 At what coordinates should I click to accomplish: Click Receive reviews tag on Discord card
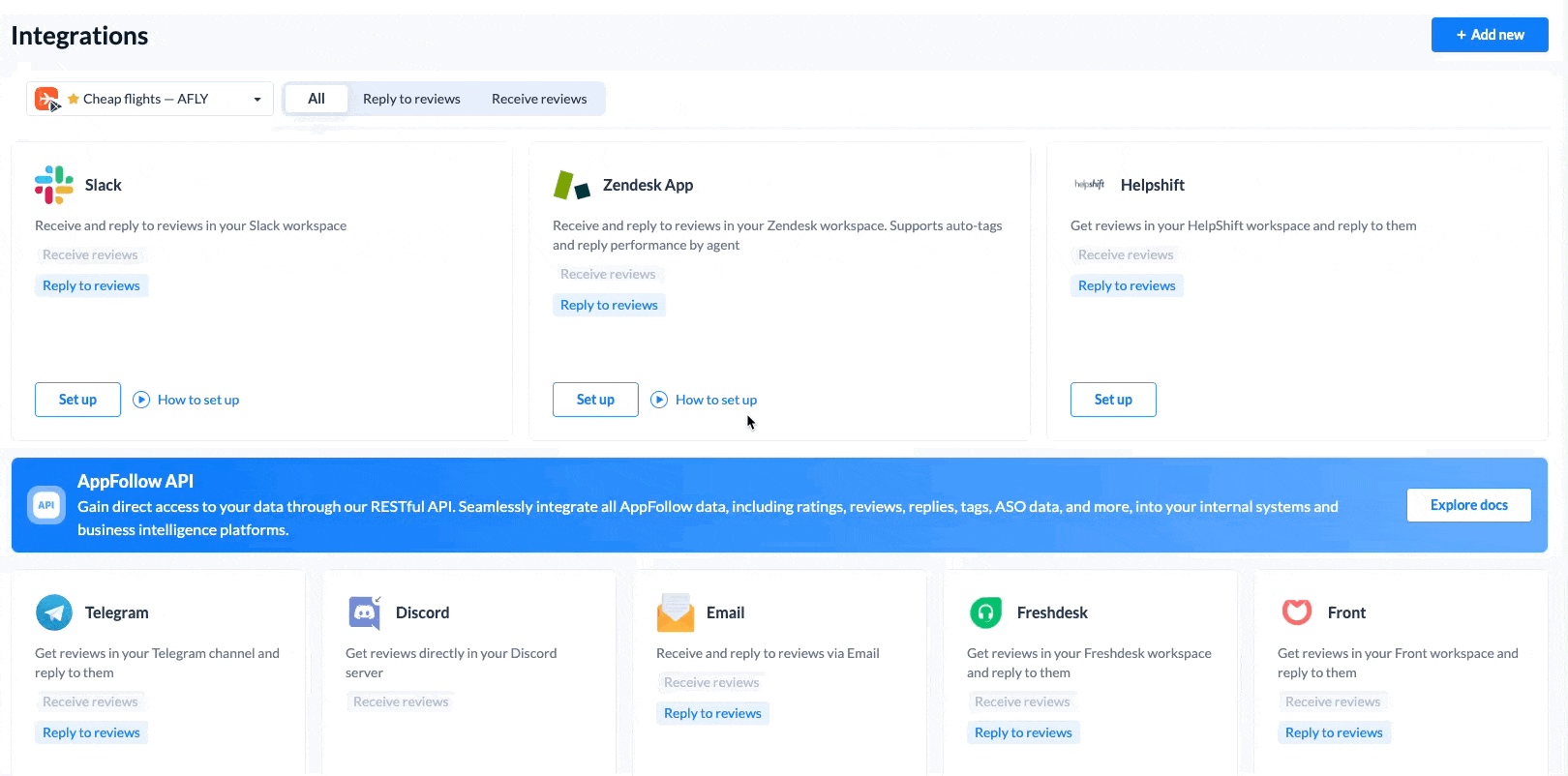tap(401, 701)
